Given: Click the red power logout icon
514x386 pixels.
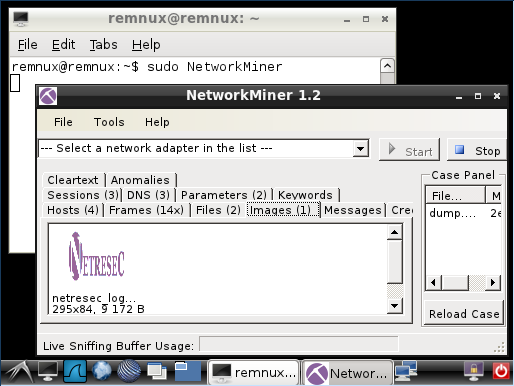Looking at the screenshot, I should tap(501, 371).
